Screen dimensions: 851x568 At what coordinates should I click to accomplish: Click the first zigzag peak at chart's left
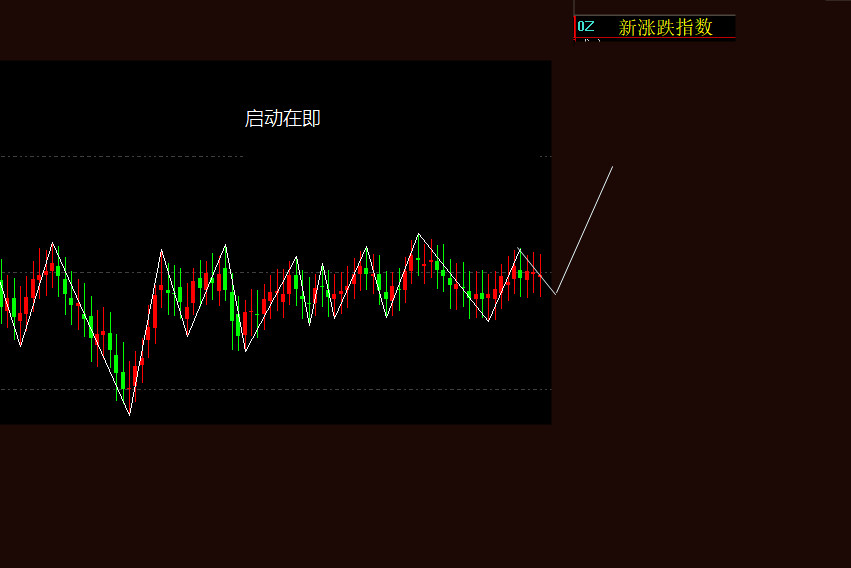[53, 242]
